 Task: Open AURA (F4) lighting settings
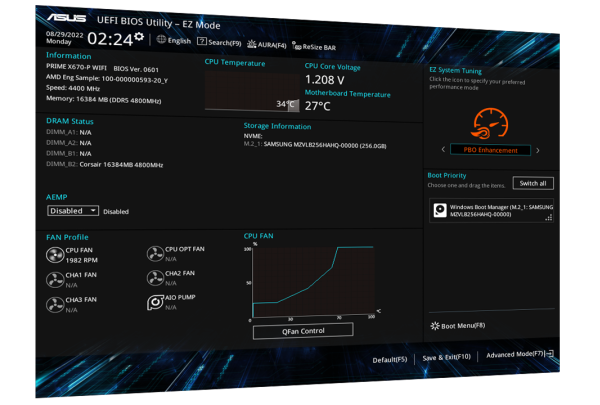[267, 44]
